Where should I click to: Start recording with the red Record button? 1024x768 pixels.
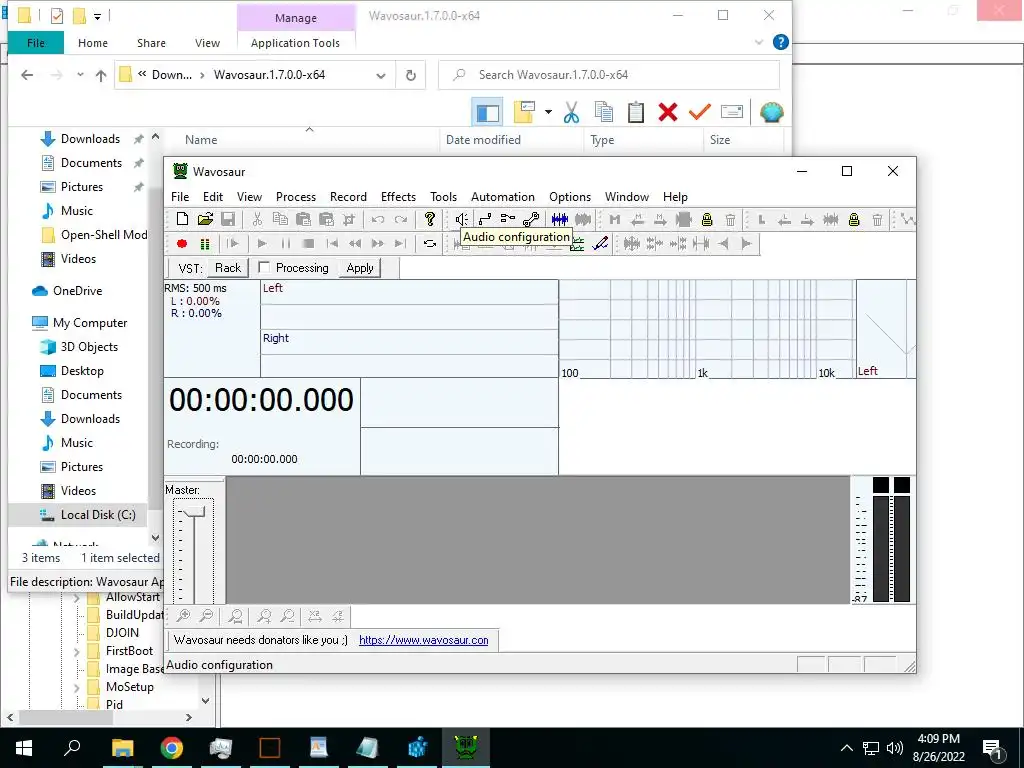(x=182, y=244)
